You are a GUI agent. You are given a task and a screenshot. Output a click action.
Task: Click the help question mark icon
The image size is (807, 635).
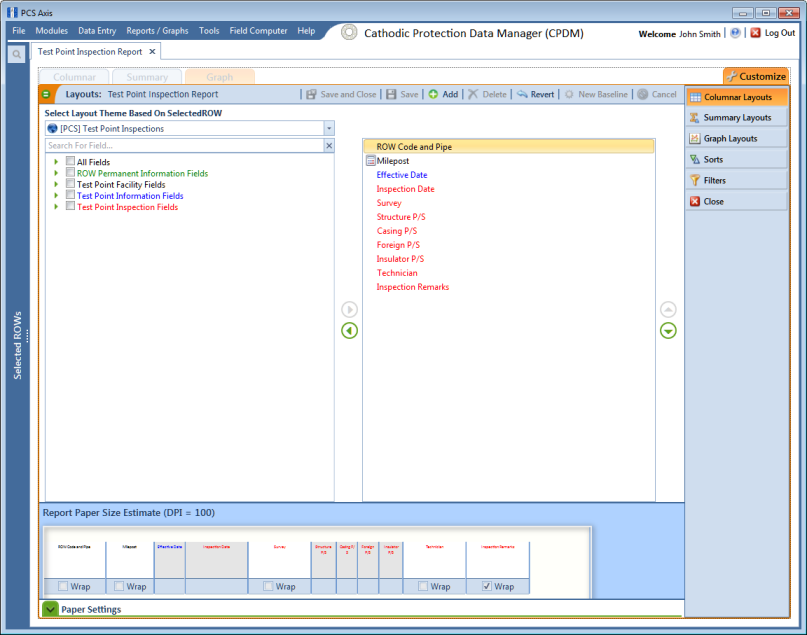(735, 33)
